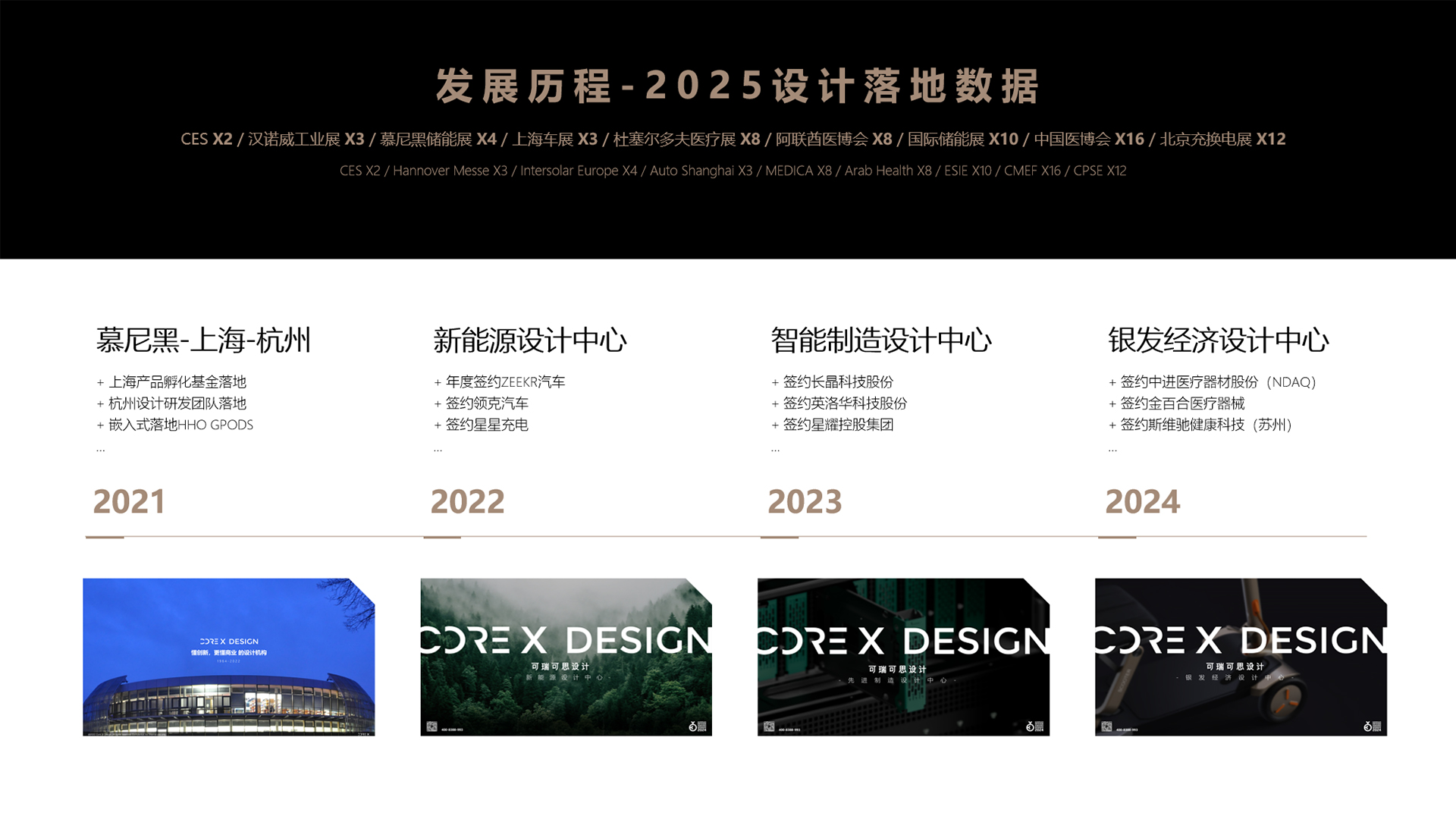Click the Intersolar Europe X4 text
The width and height of the screenshot is (1456, 819).
point(579,171)
